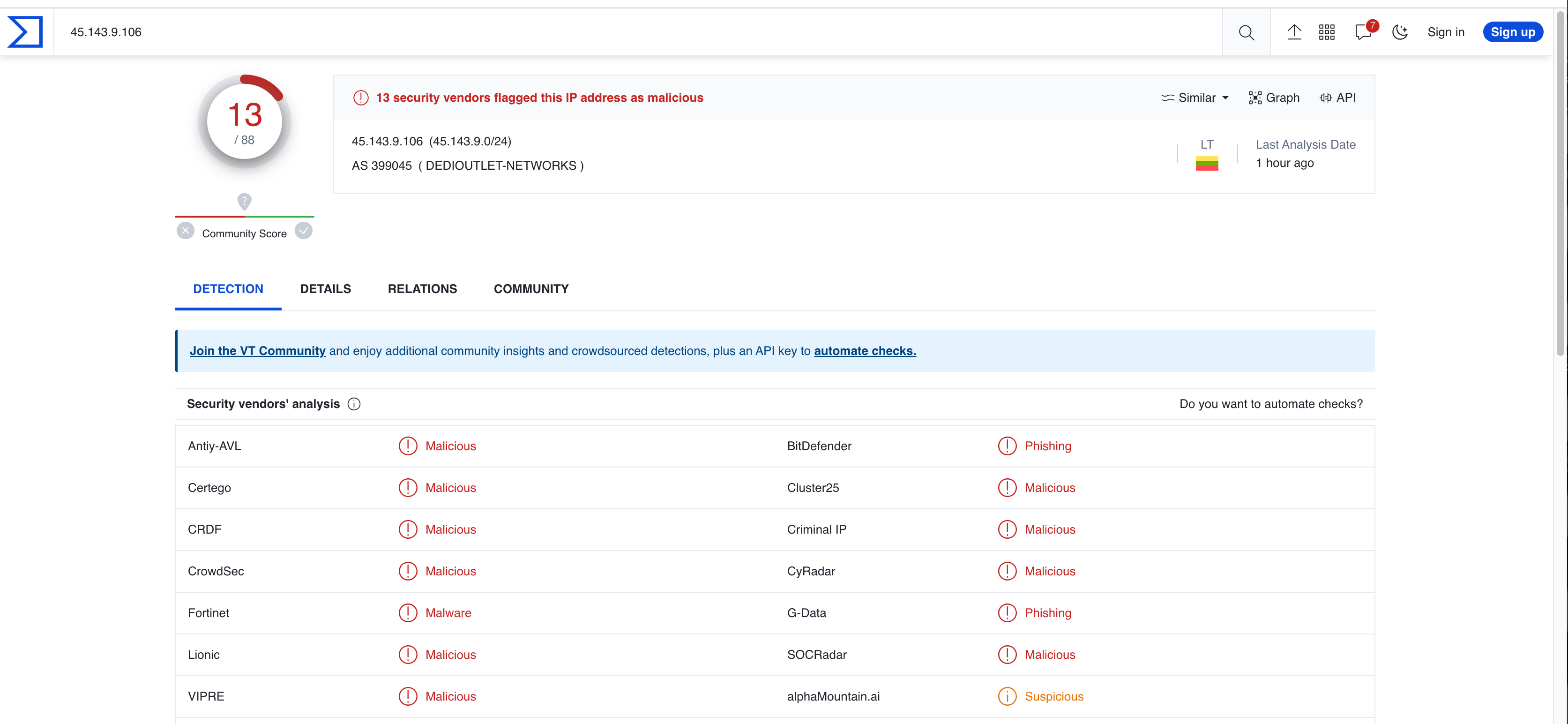Open the API option
Image resolution: width=1568 pixels, height=724 pixels.
click(1337, 98)
